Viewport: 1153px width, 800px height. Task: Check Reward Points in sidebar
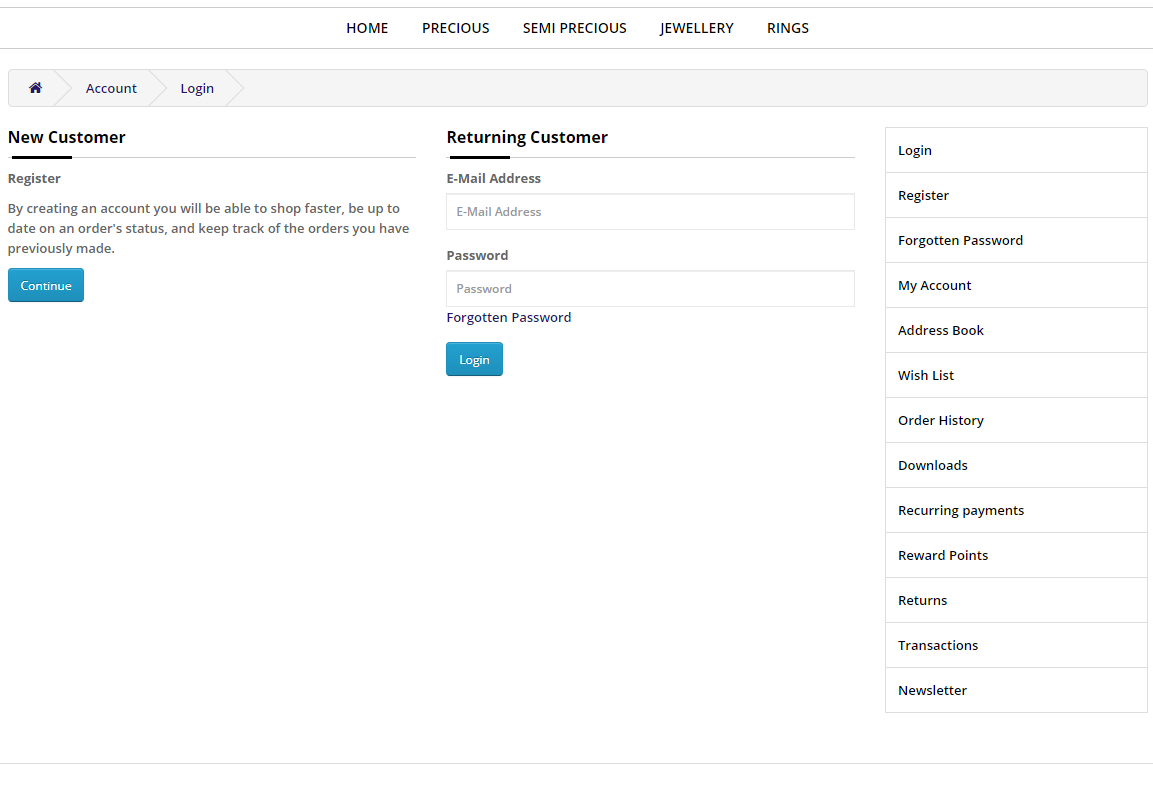[942, 556]
